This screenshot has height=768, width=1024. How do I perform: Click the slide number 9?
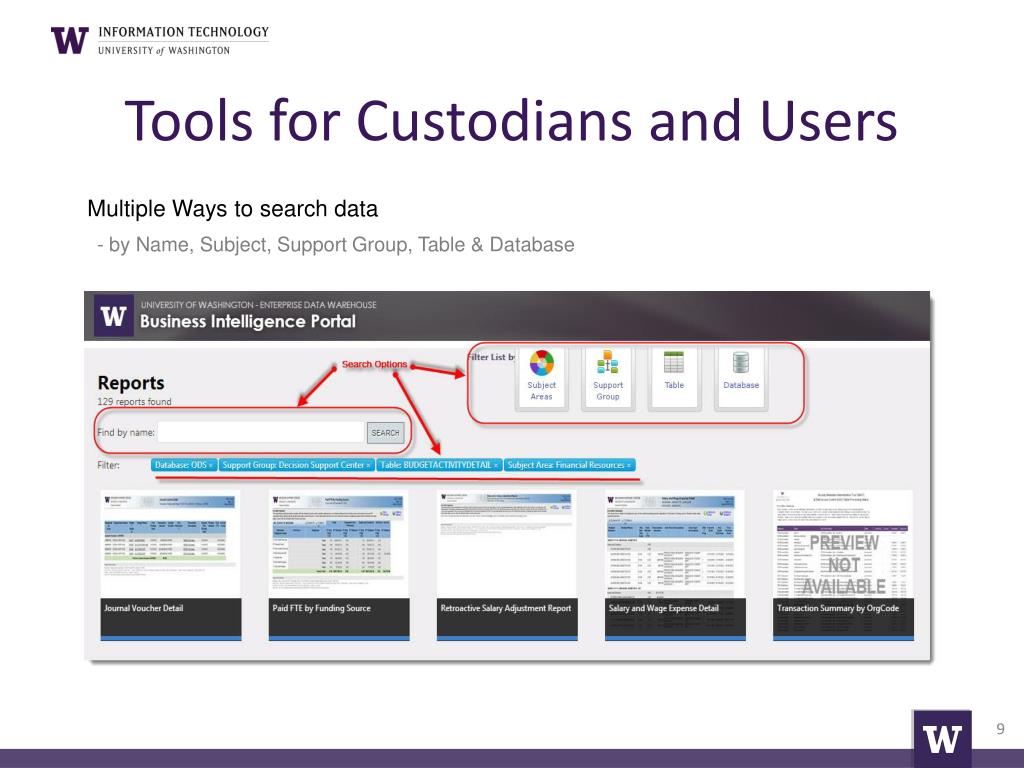[1000, 728]
